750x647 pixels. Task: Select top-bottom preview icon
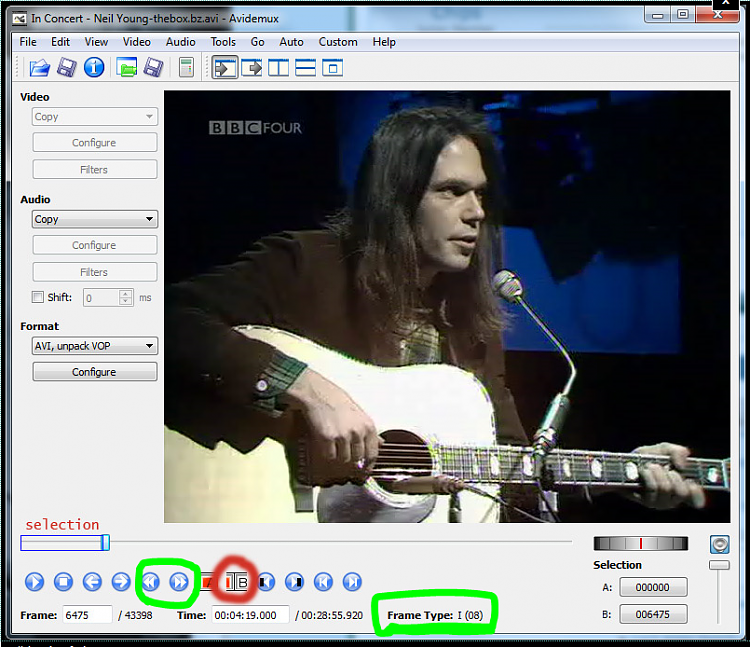[x=305, y=68]
